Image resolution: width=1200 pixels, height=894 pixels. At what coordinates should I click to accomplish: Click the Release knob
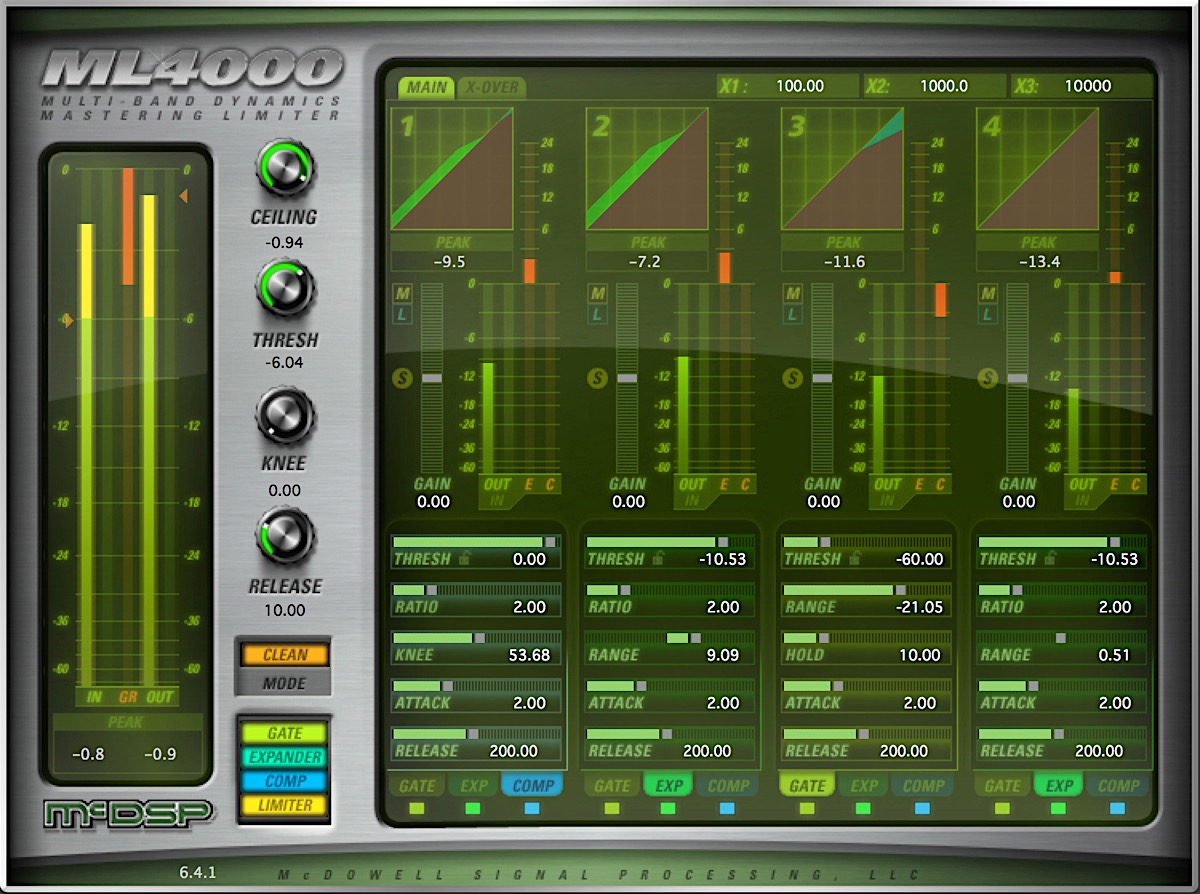click(285, 537)
